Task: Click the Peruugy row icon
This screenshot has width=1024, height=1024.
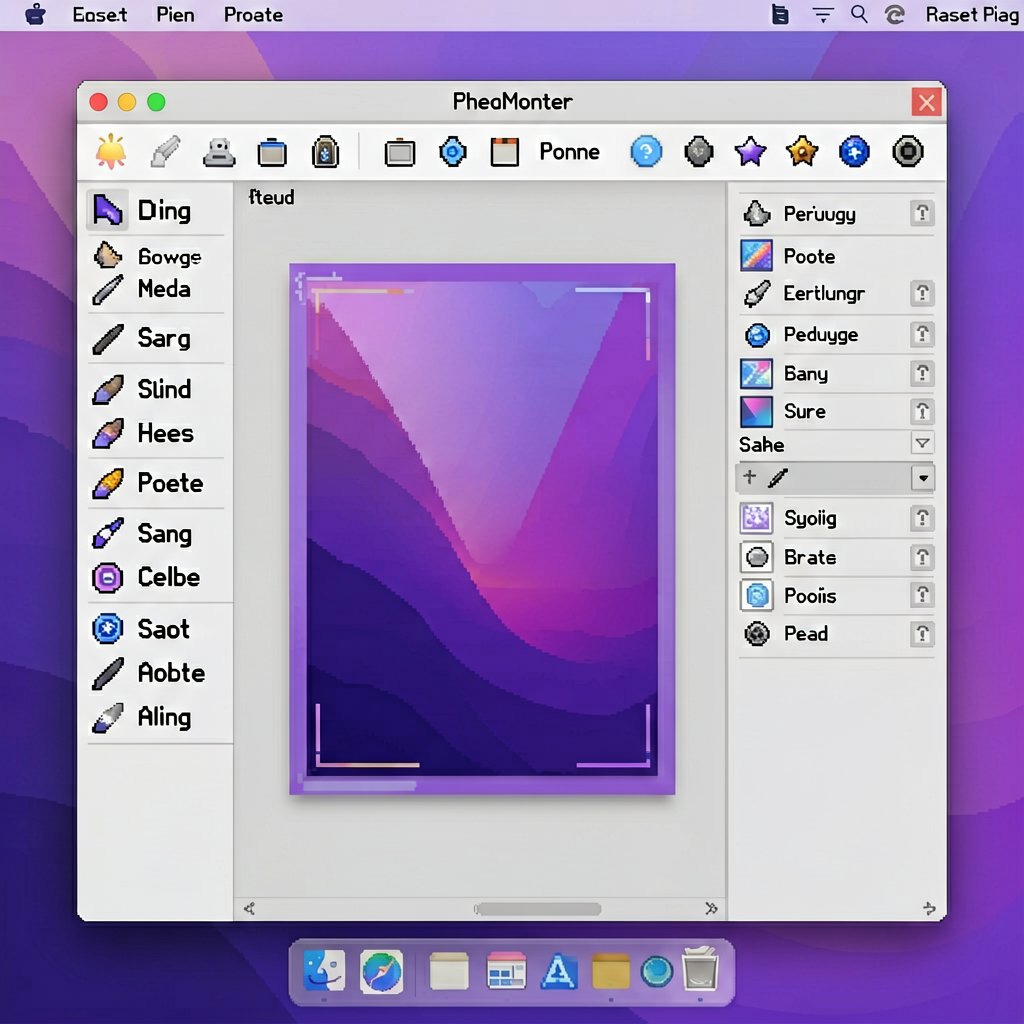Action: 756,214
